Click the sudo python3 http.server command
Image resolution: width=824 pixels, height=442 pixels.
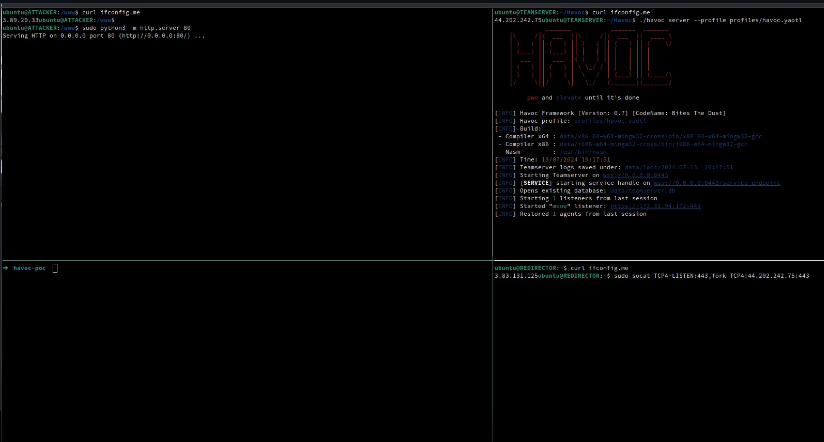(120, 27)
